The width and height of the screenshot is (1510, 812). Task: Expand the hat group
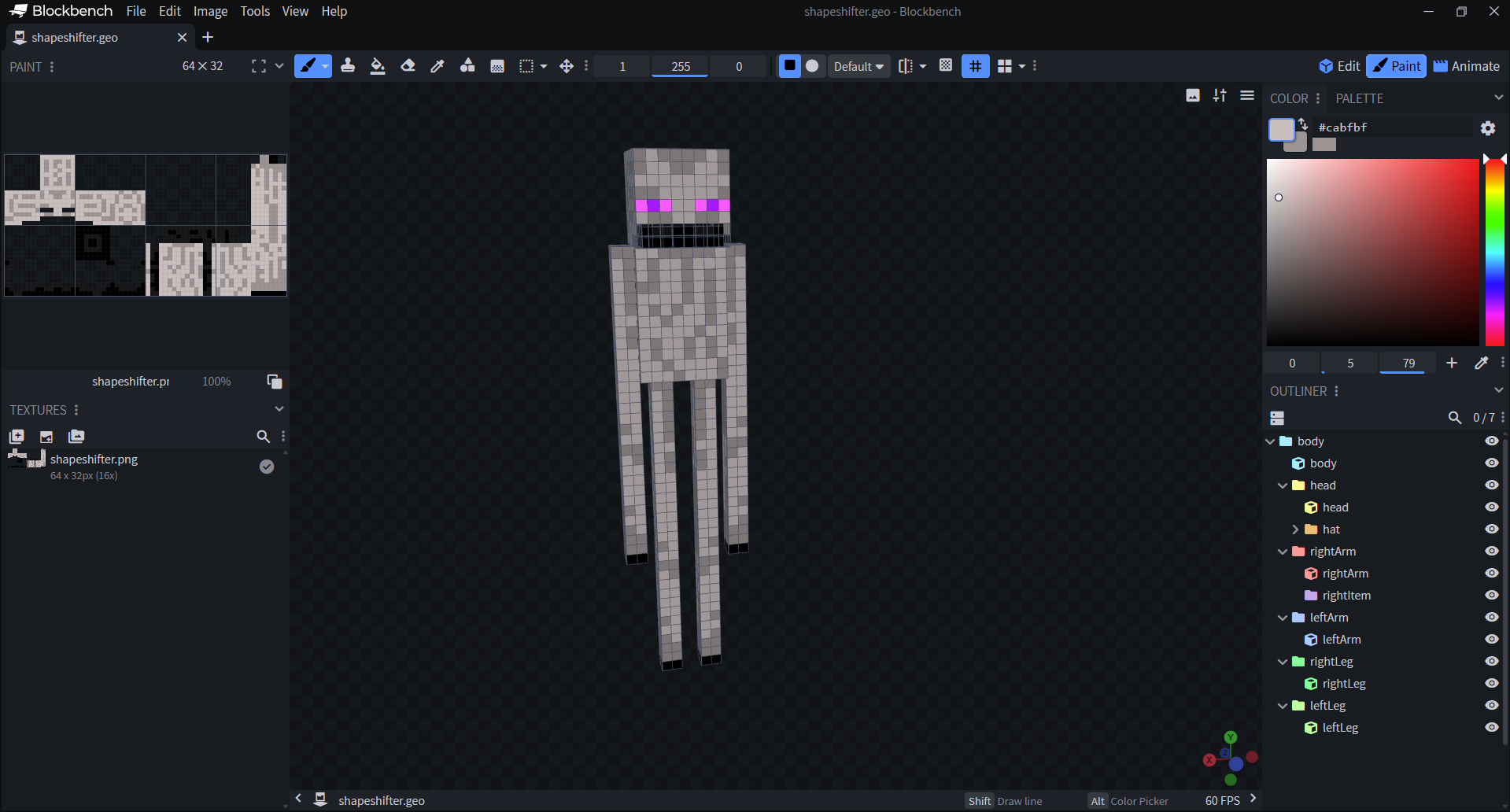tap(1295, 530)
